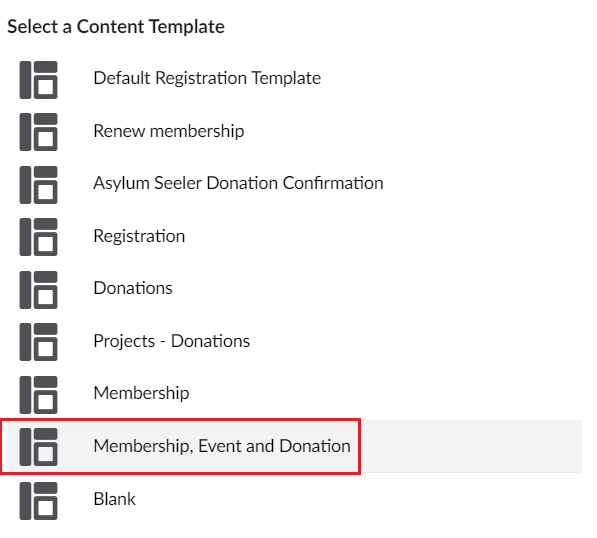The height and width of the screenshot is (538, 597).
Task: Select the Registration template text
Action: point(139,236)
